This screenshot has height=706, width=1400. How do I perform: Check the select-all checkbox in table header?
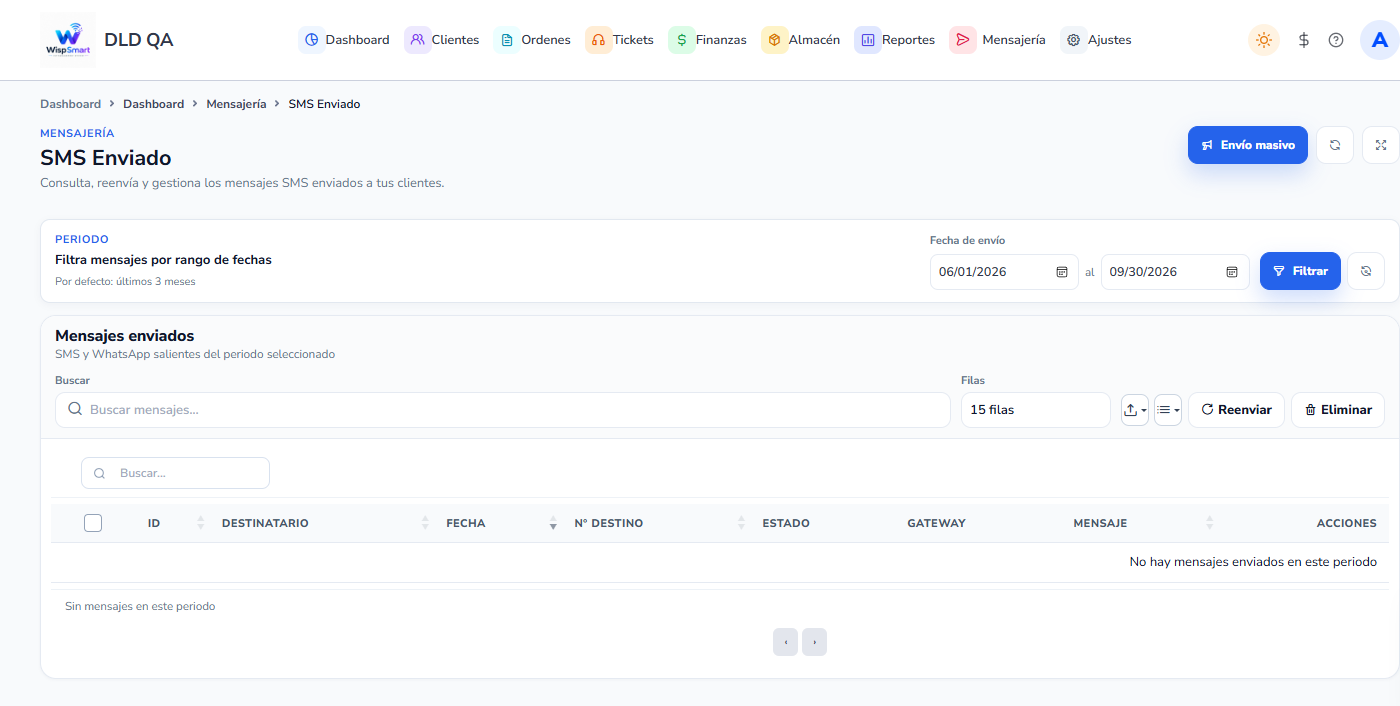tap(93, 522)
